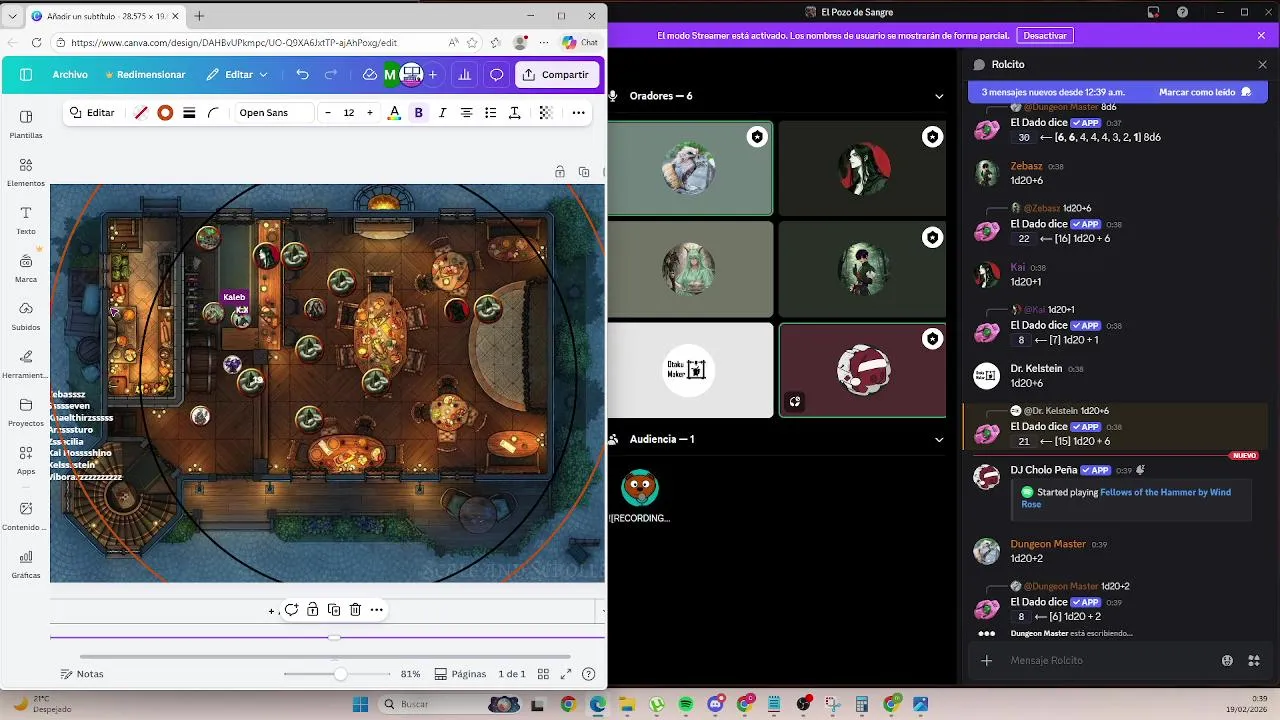Duplicate page icon above canvas
Image resolution: width=1280 pixels, height=720 pixels.
pyautogui.click(x=584, y=172)
